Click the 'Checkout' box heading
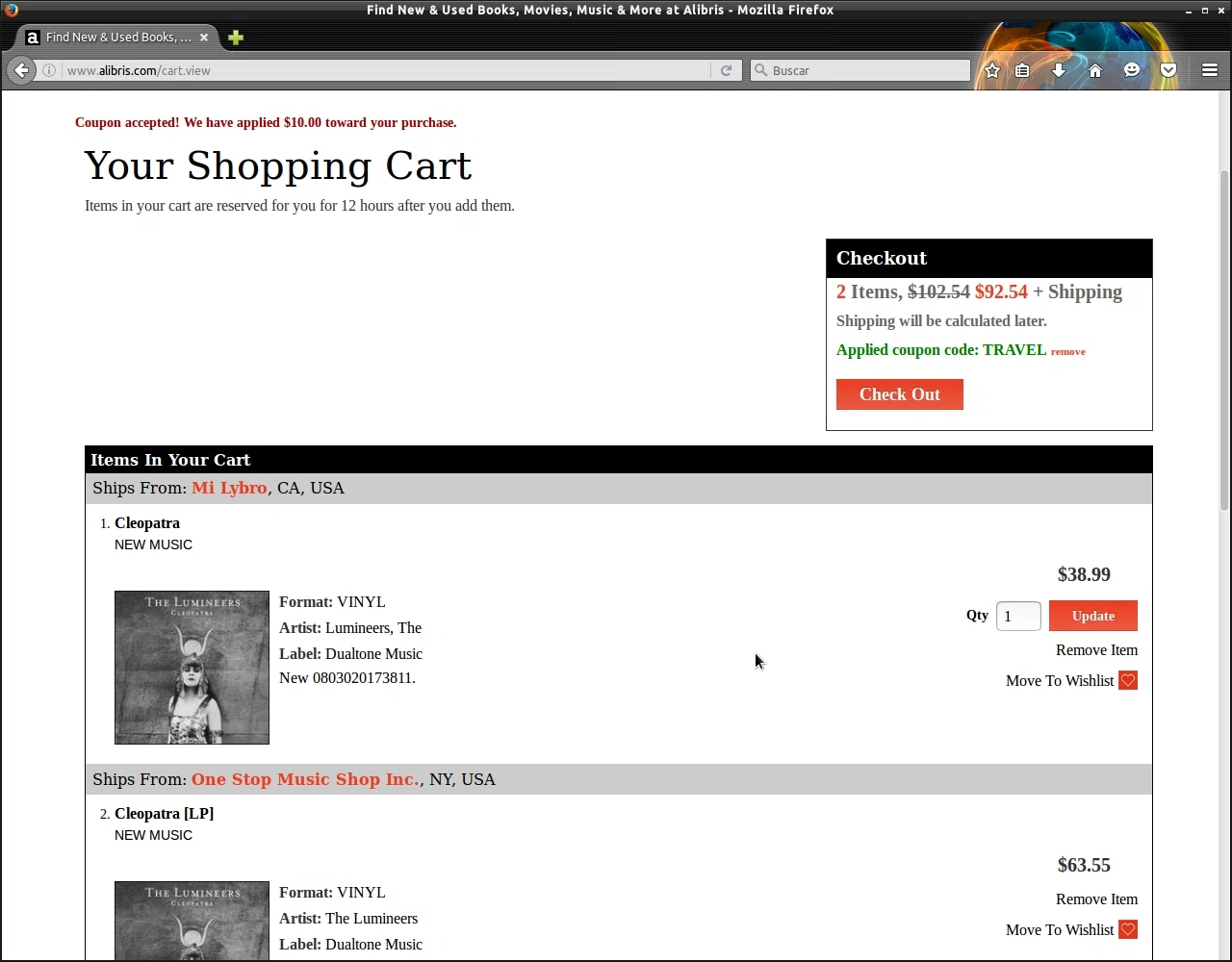Image resolution: width=1232 pixels, height=962 pixels. click(882, 258)
